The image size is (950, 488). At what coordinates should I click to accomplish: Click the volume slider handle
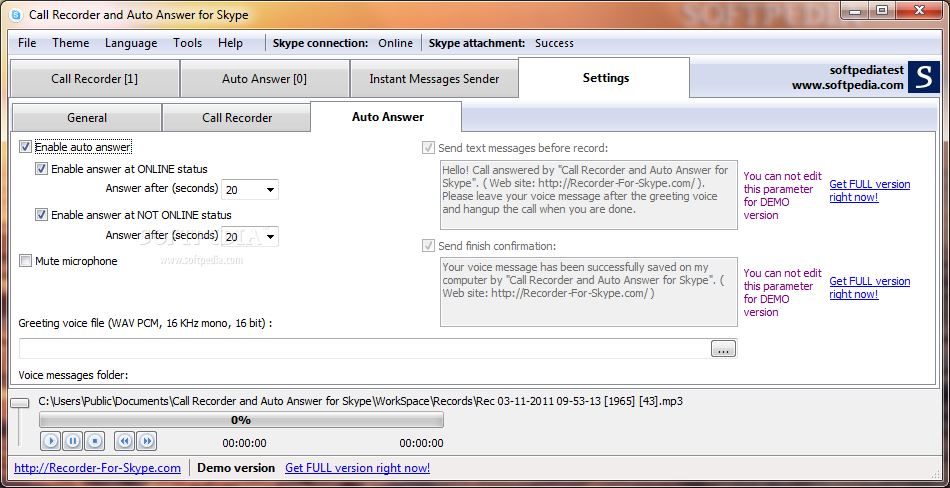pyautogui.click(x=20, y=403)
